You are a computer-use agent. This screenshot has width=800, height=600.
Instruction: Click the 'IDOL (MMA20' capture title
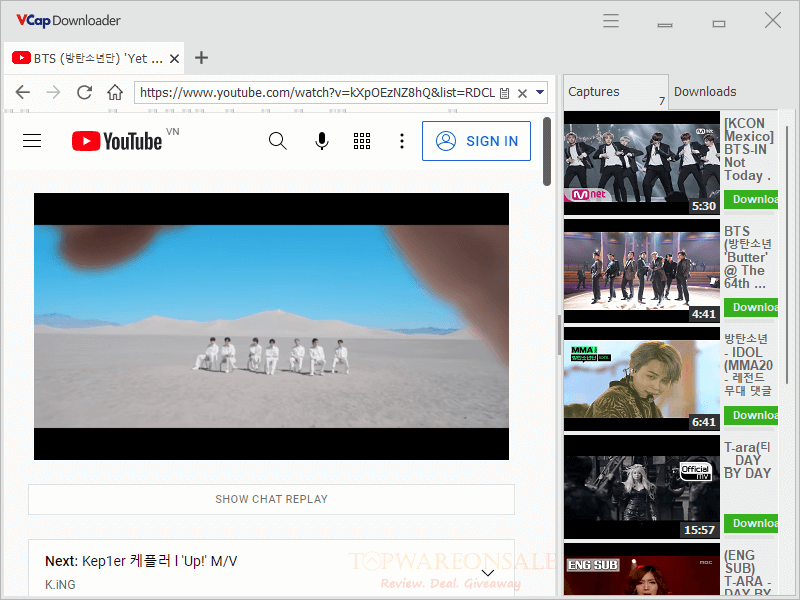pyautogui.click(x=748, y=365)
